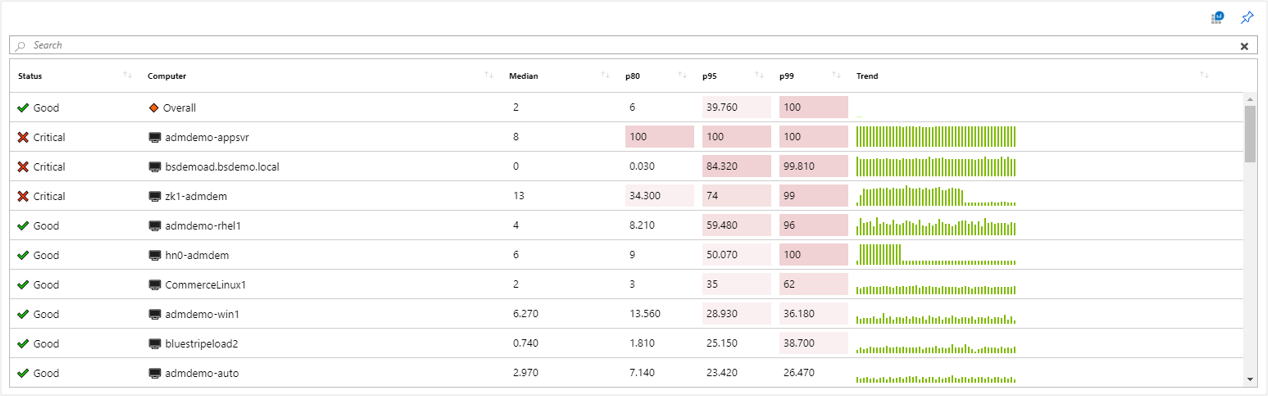Select the bsdemoad.bsdemo.local computer name
Screen dimensions: 1268x396
click(222, 167)
